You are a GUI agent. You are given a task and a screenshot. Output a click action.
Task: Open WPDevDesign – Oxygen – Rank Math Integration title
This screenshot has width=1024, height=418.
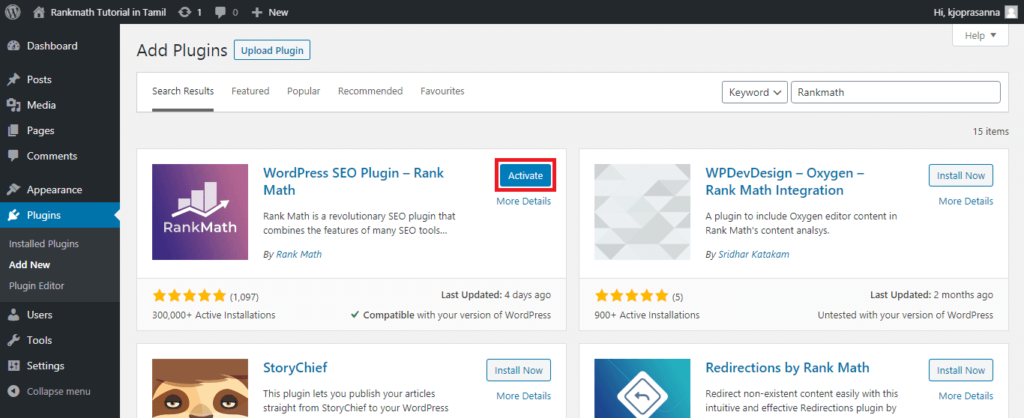[785, 182]
